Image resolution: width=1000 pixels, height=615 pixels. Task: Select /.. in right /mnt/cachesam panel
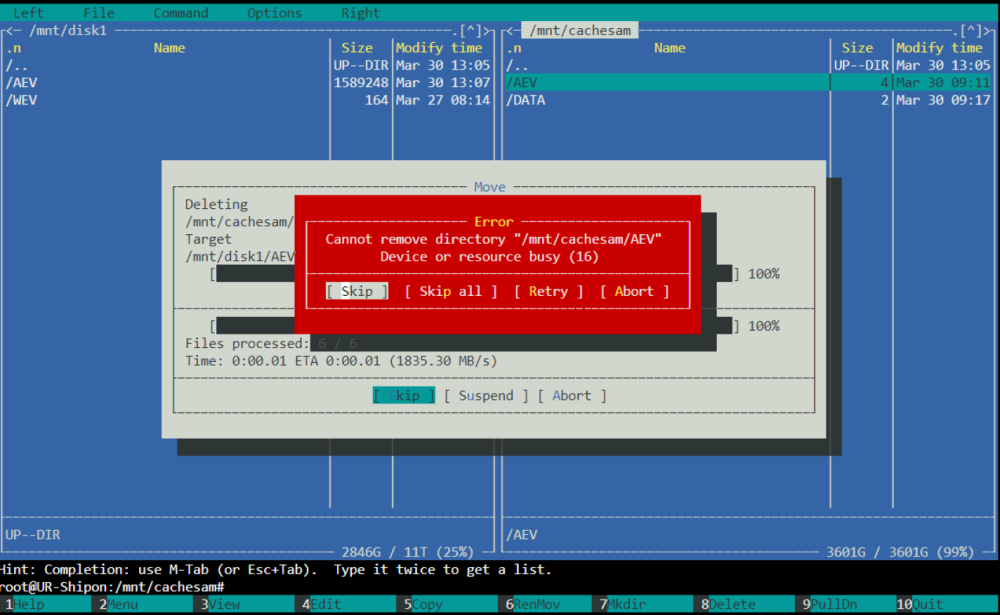pyautogui.click(x=749, y=66)
